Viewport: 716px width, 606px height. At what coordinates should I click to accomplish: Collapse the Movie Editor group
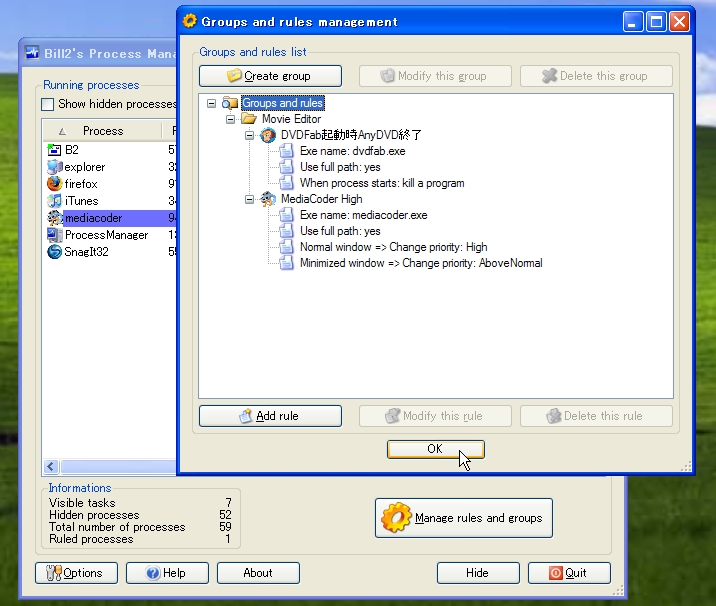tap(231, 119)
